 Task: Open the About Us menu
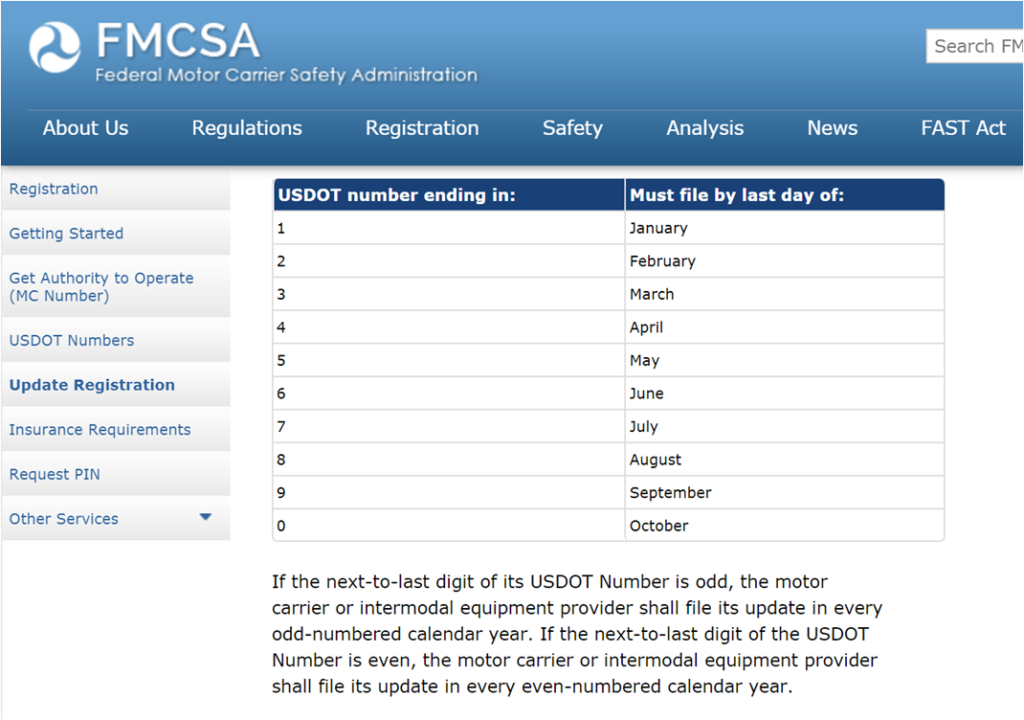85,128
